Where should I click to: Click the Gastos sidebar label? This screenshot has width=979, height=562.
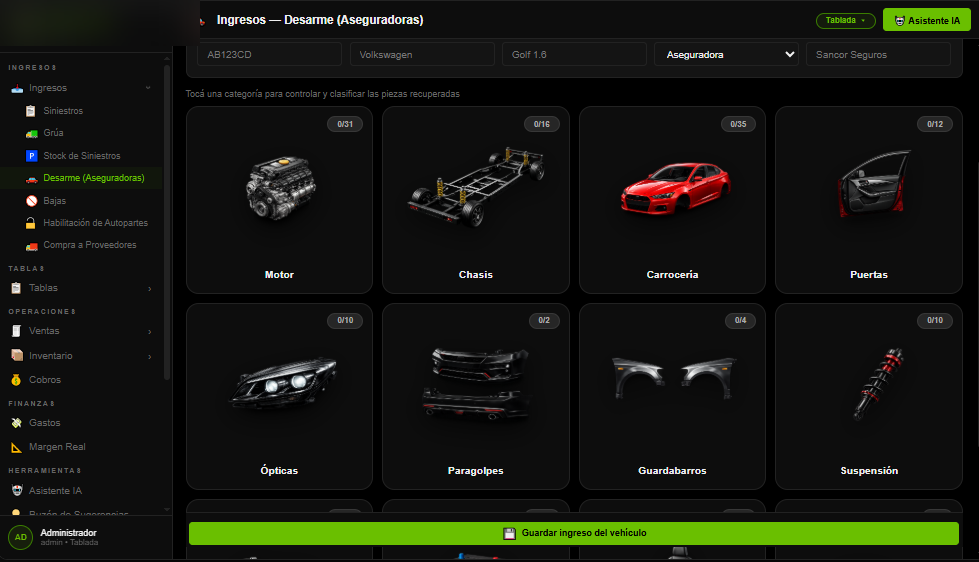(45, 423)
